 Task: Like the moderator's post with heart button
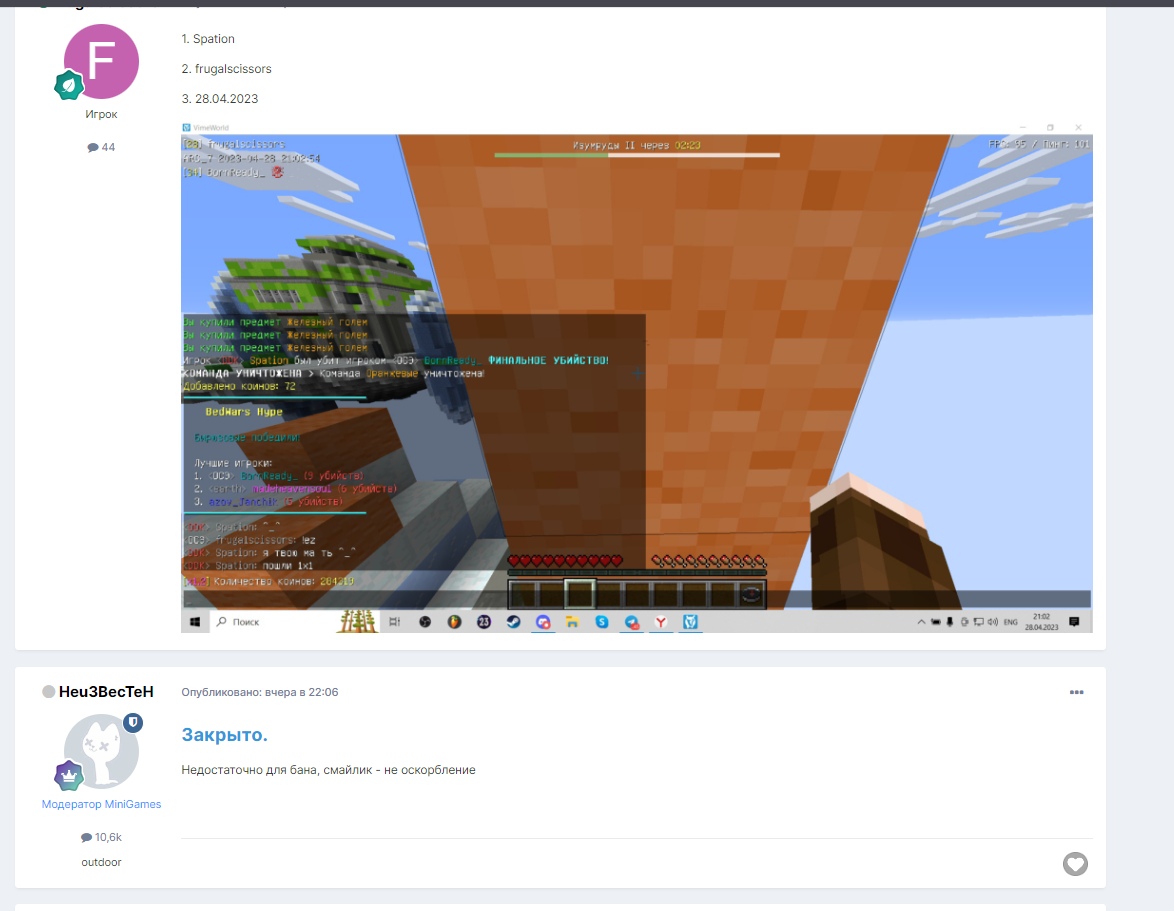click(1075, 863)
